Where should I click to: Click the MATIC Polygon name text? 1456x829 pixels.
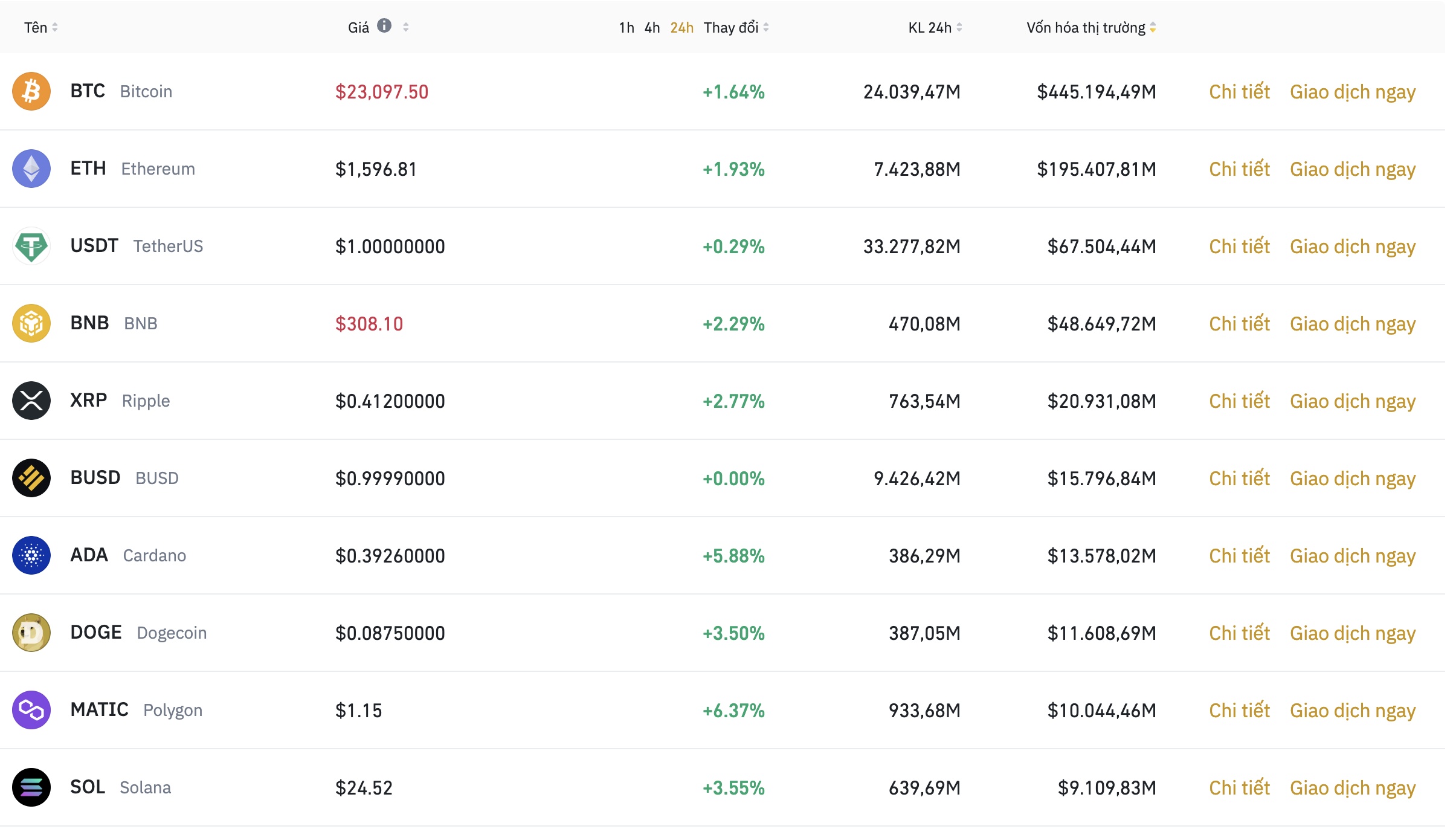tap(137, 710)
